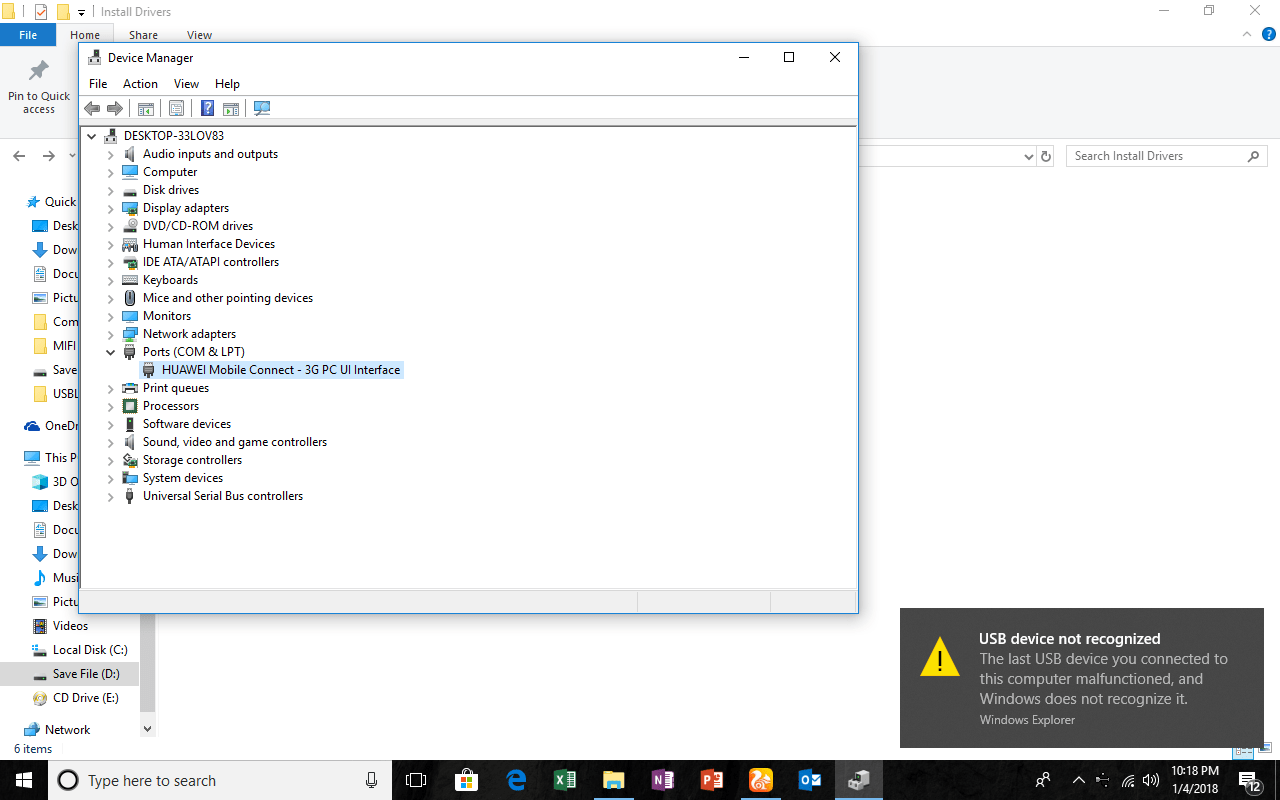Image resolution: width=1280 pixels, height=800 pixels.
Task: Expand the Audio inputs and outputs node
Action: click(111, 155)
